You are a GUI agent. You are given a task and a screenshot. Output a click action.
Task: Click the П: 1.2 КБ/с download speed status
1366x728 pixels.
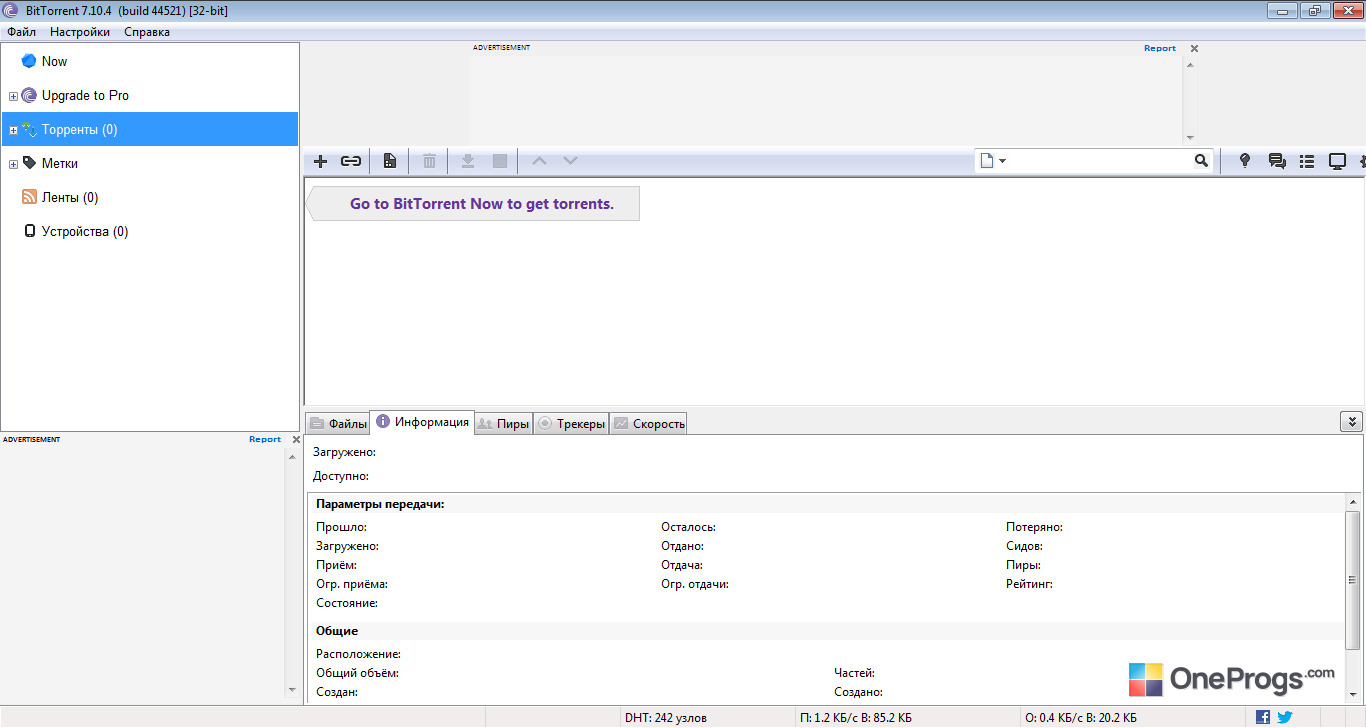pos(856,718)
